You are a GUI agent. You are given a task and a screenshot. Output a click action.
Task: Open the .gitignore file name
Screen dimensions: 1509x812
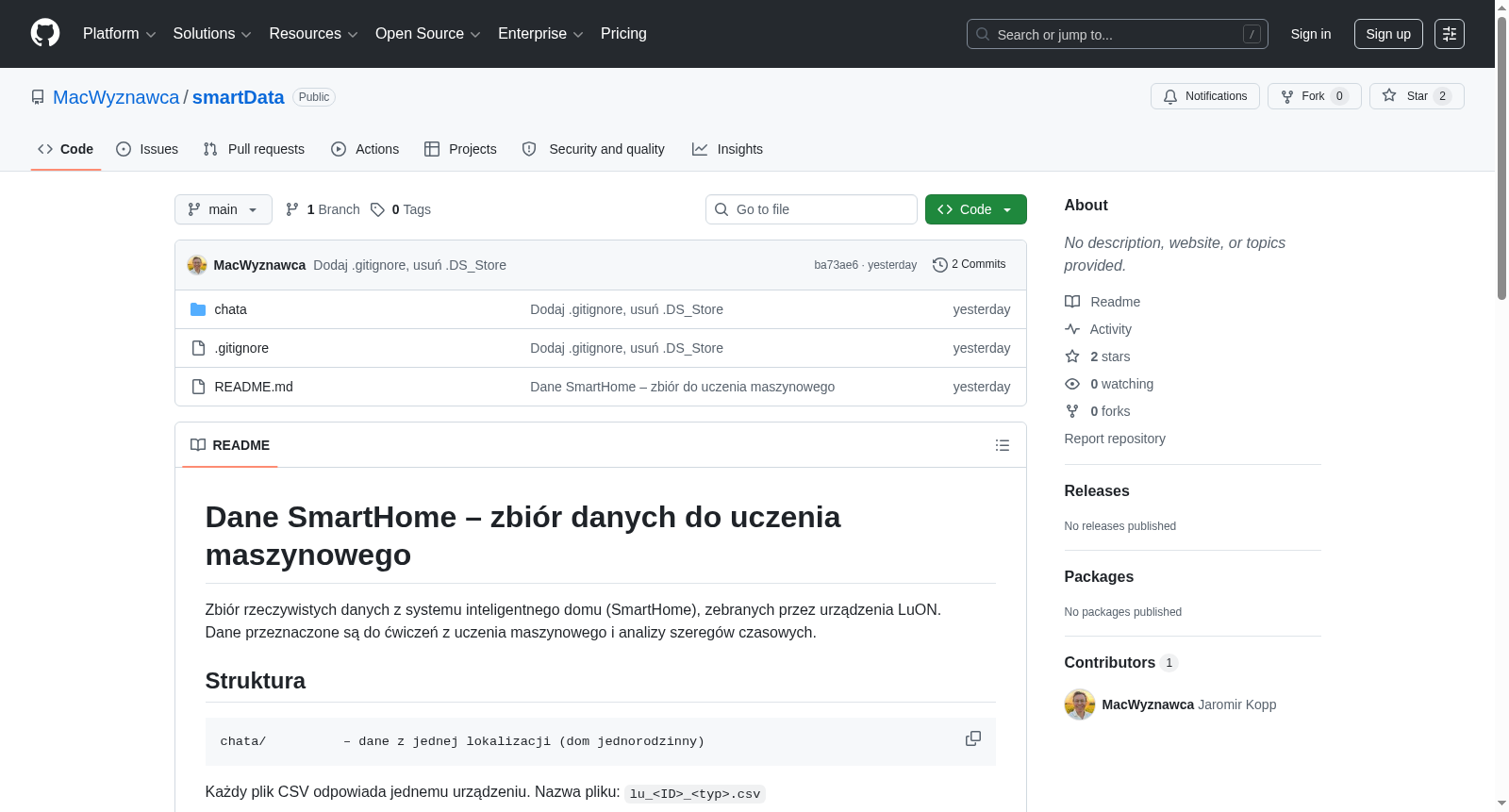tap(241, 348)
